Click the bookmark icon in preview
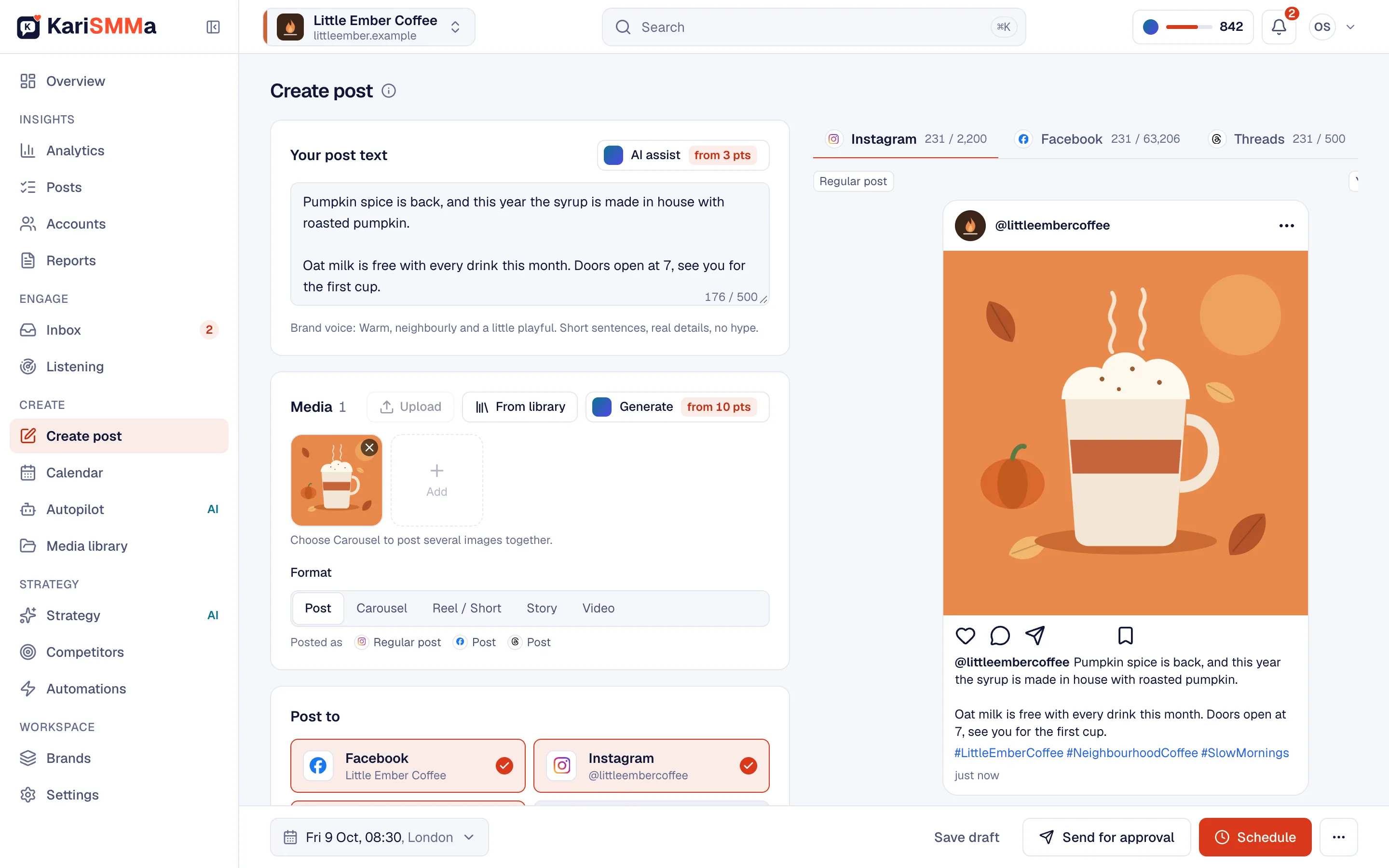1389x868 pixels. click(1125, 636)
